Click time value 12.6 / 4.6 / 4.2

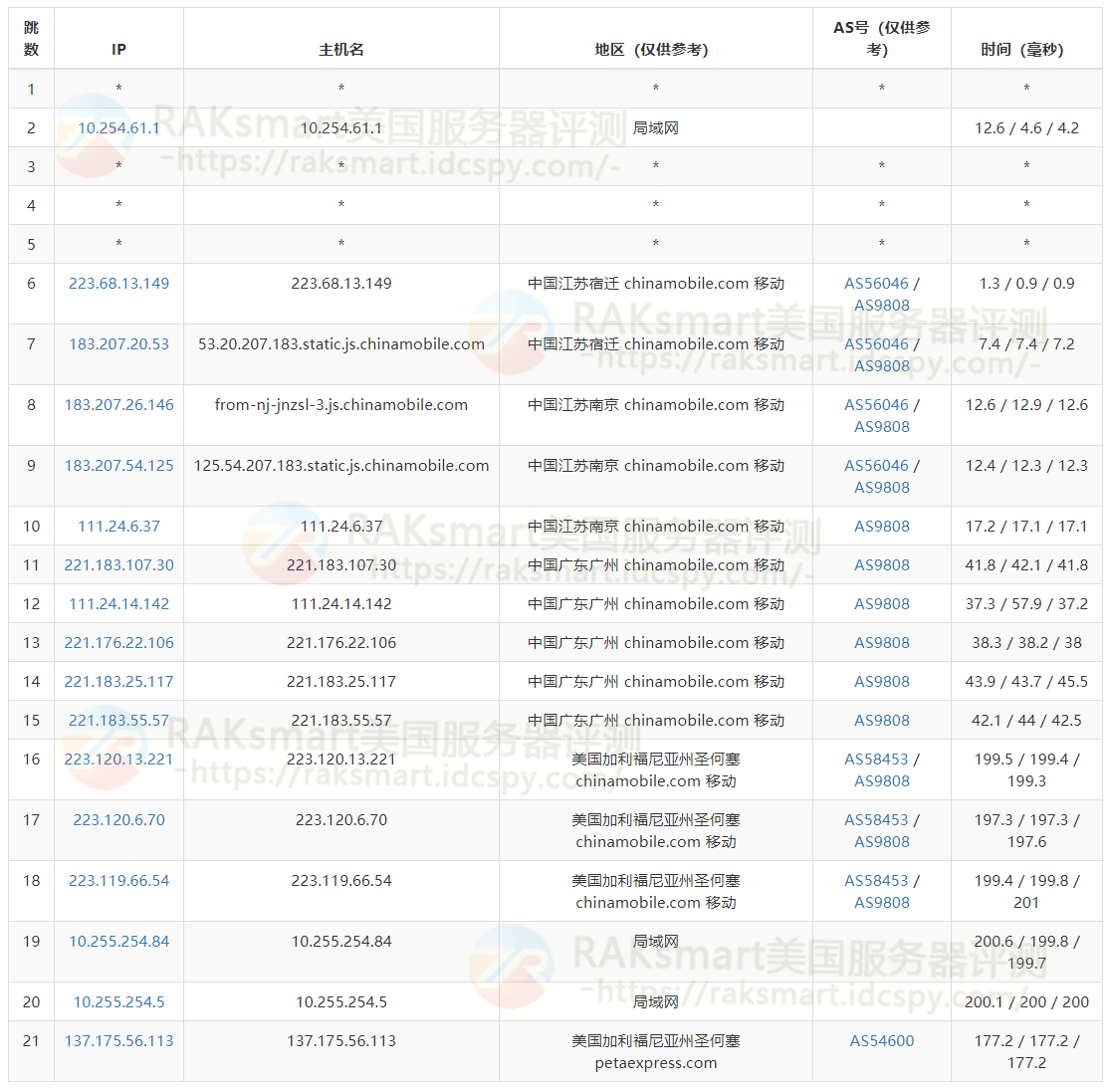pos(1027,128)
